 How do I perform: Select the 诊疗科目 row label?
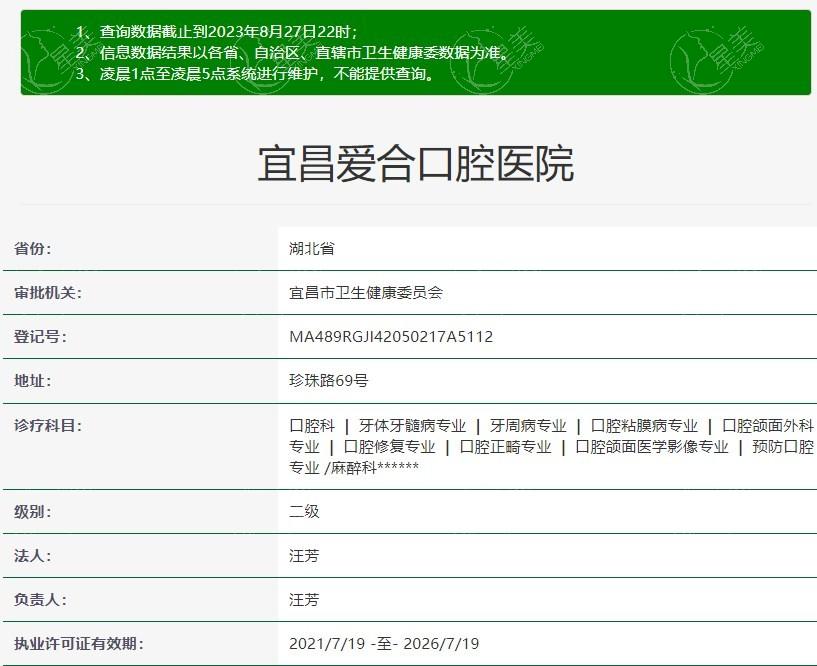point(48,425)
